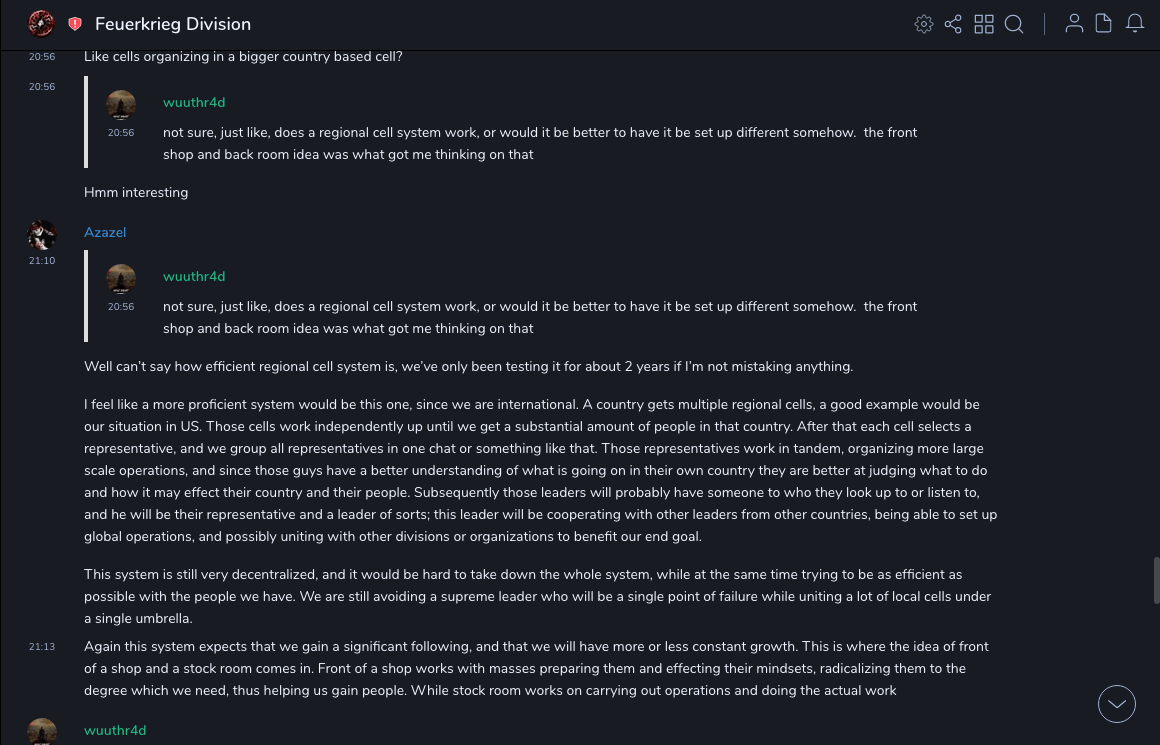Click the 21:13 message timestamp

click(42, 647)
